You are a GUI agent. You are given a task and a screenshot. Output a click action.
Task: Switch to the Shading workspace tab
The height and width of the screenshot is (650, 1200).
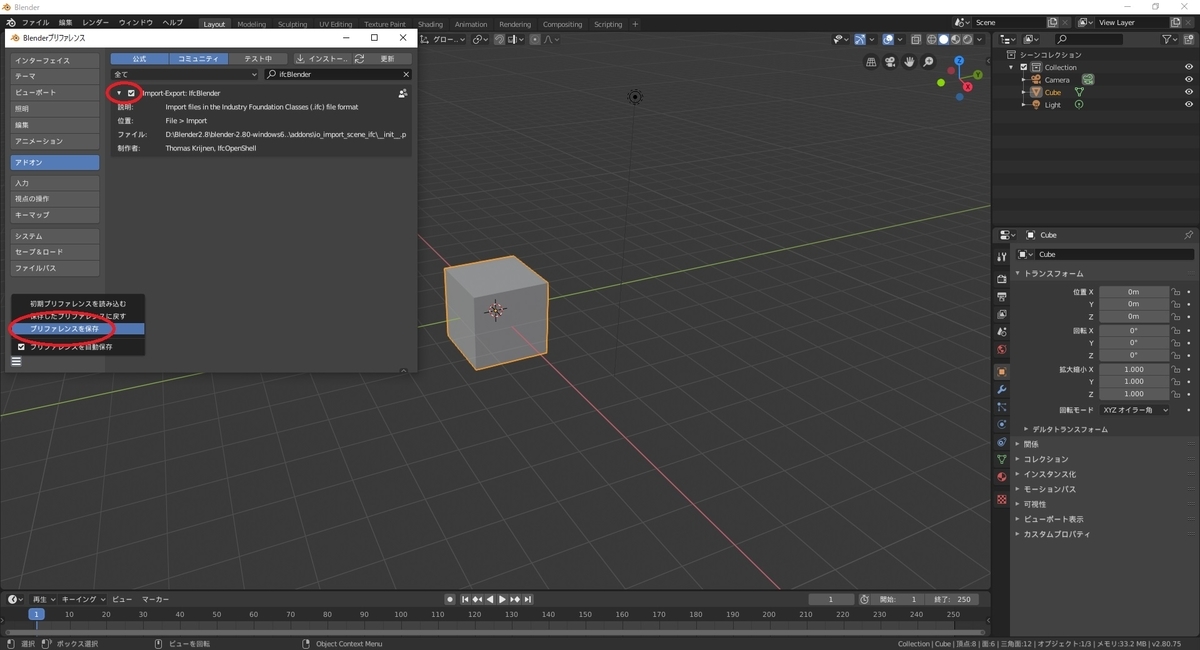(430, 24)
